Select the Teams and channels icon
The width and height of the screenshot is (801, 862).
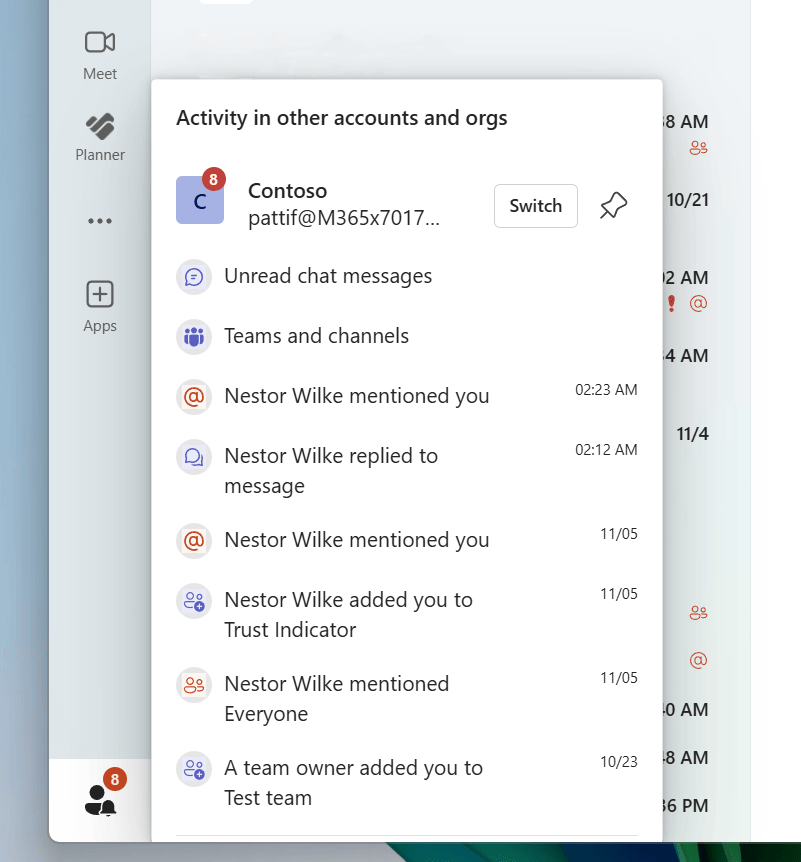pyautogui.click(x=193, y=336)
